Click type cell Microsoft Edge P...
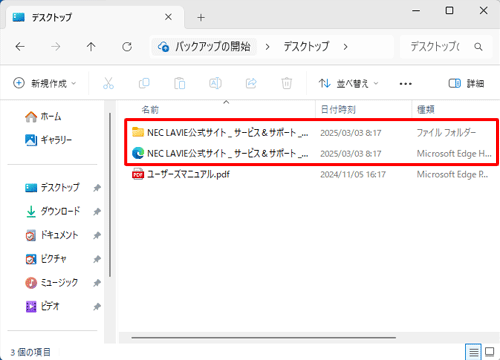This screenshot has width=500, height=360. 452,174
